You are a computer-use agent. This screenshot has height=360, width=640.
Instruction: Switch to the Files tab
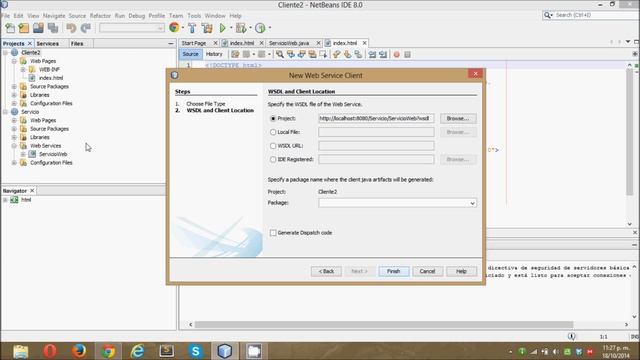(77, 43)
